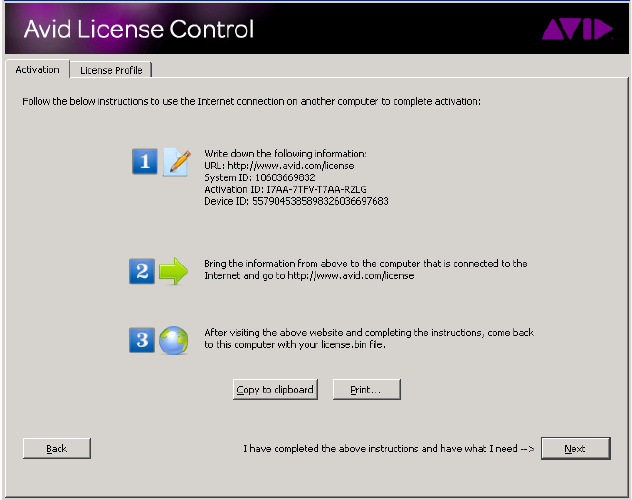The image size is (632, 500).
Task: Click the green right arrow icon
Action: click(174, 271)
